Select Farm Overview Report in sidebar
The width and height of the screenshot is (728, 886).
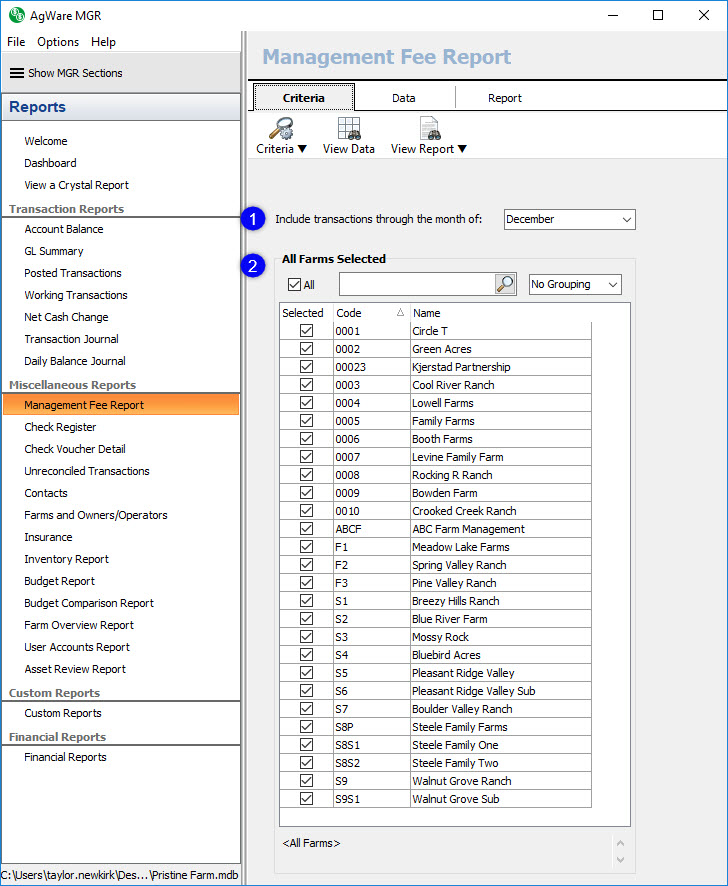click(x=79, y=625)
